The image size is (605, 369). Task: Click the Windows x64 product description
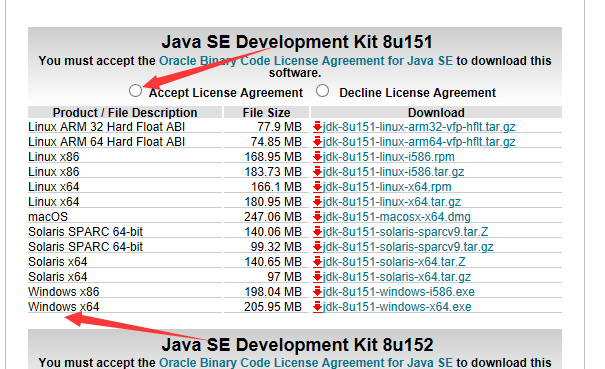click(64, 307)
